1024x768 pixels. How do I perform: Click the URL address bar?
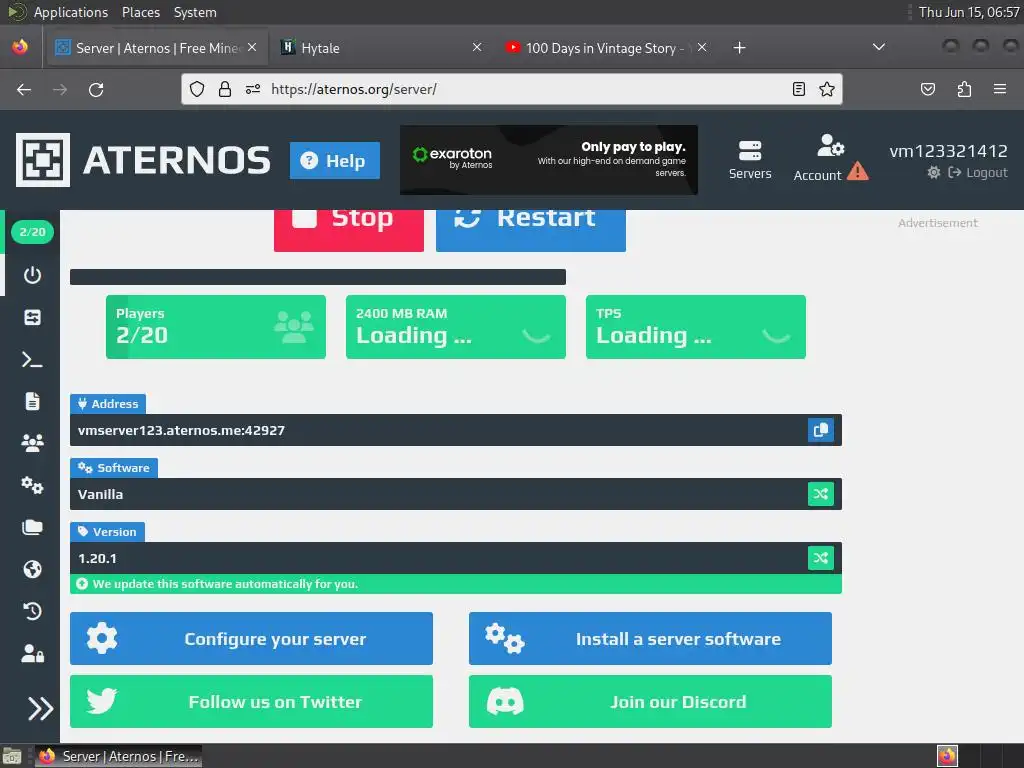pos(513,89)
